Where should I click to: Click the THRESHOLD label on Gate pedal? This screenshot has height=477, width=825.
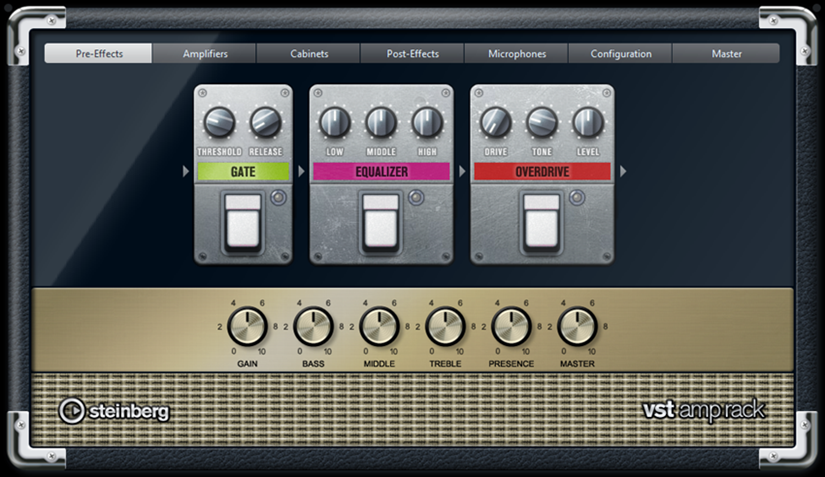[219, 151]
